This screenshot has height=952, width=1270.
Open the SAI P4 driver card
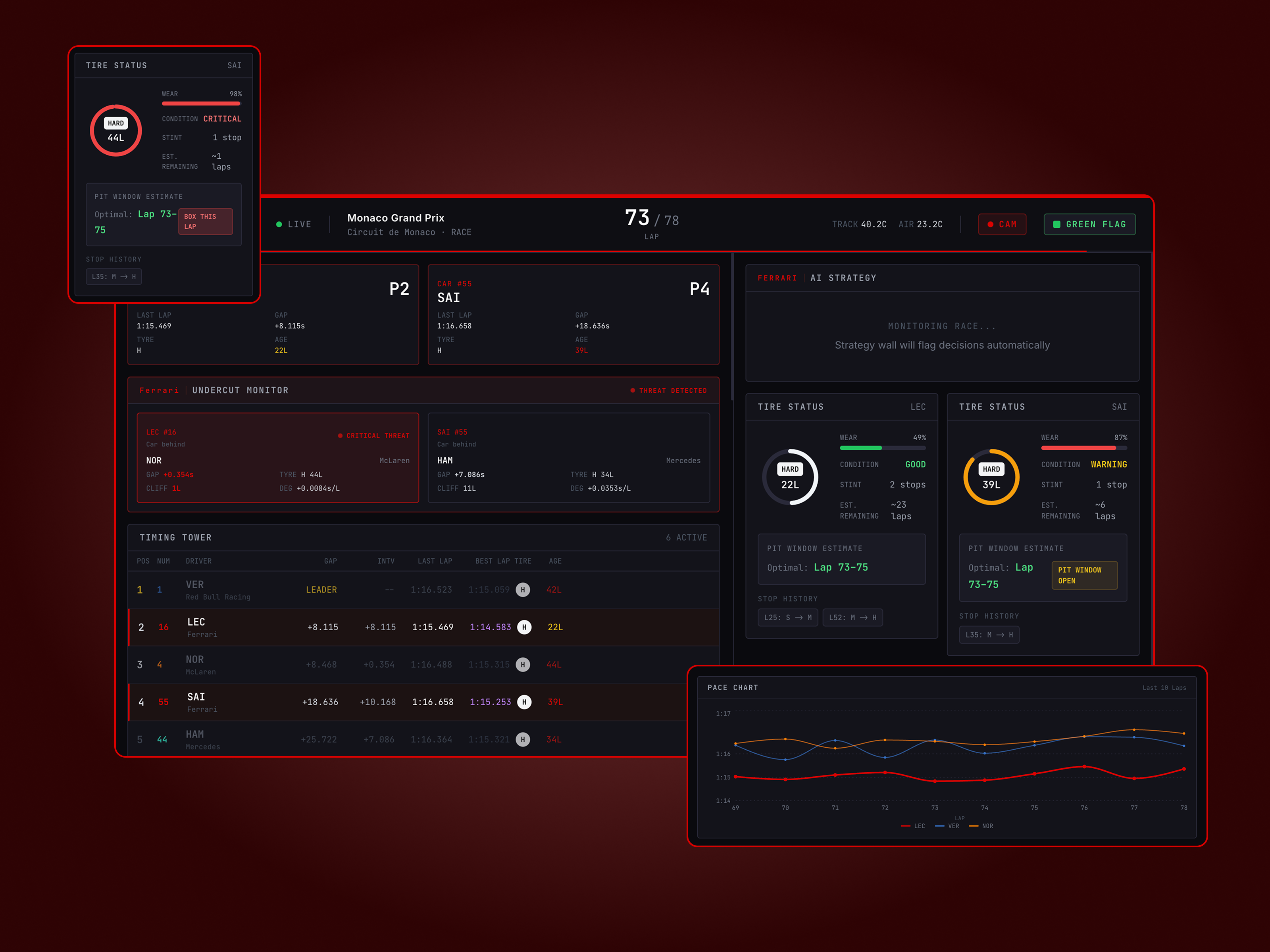click(x=573, y=315)
